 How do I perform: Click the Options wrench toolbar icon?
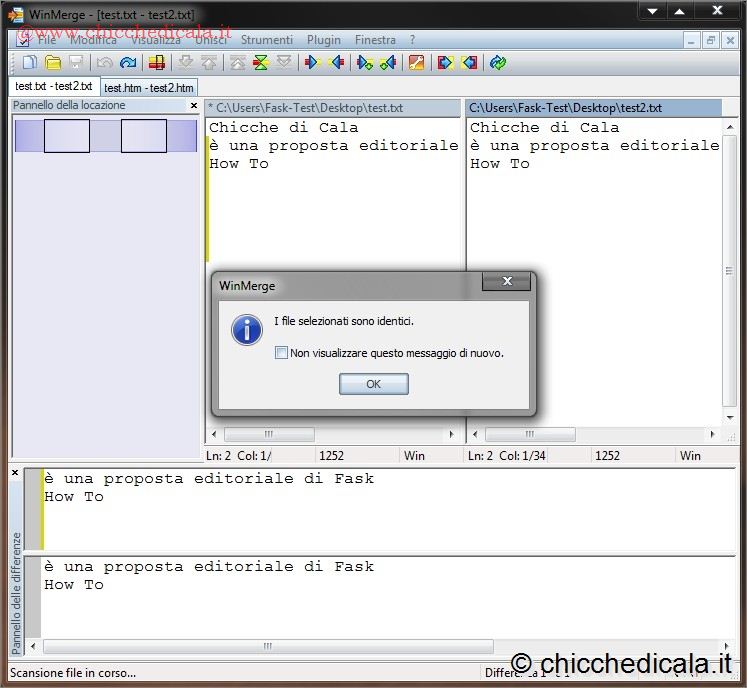[417, 63]
